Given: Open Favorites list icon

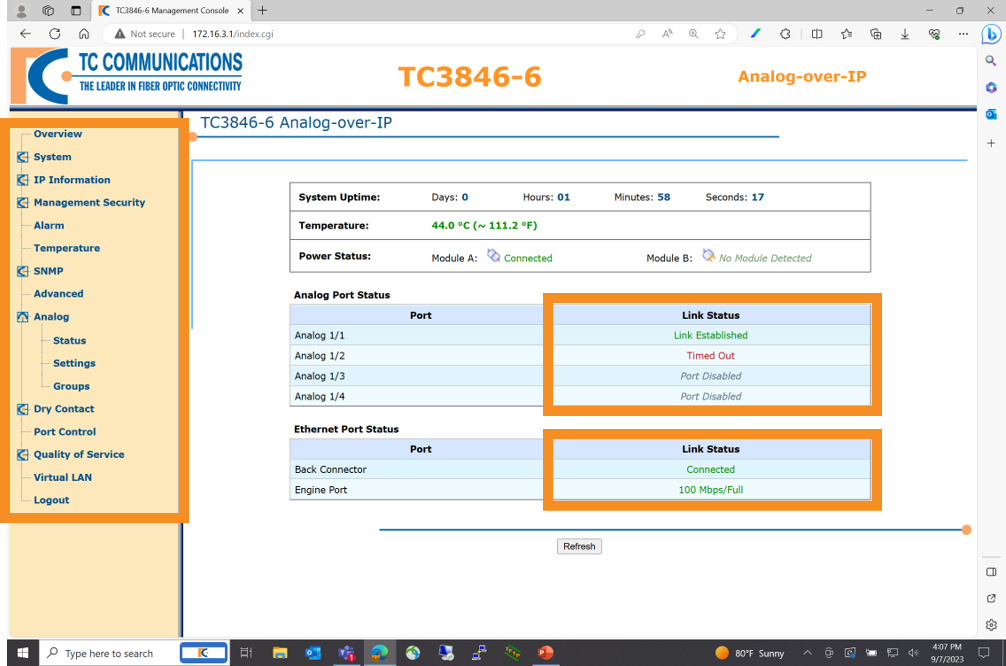Looking at the screenshot, I should click(846, 33).
